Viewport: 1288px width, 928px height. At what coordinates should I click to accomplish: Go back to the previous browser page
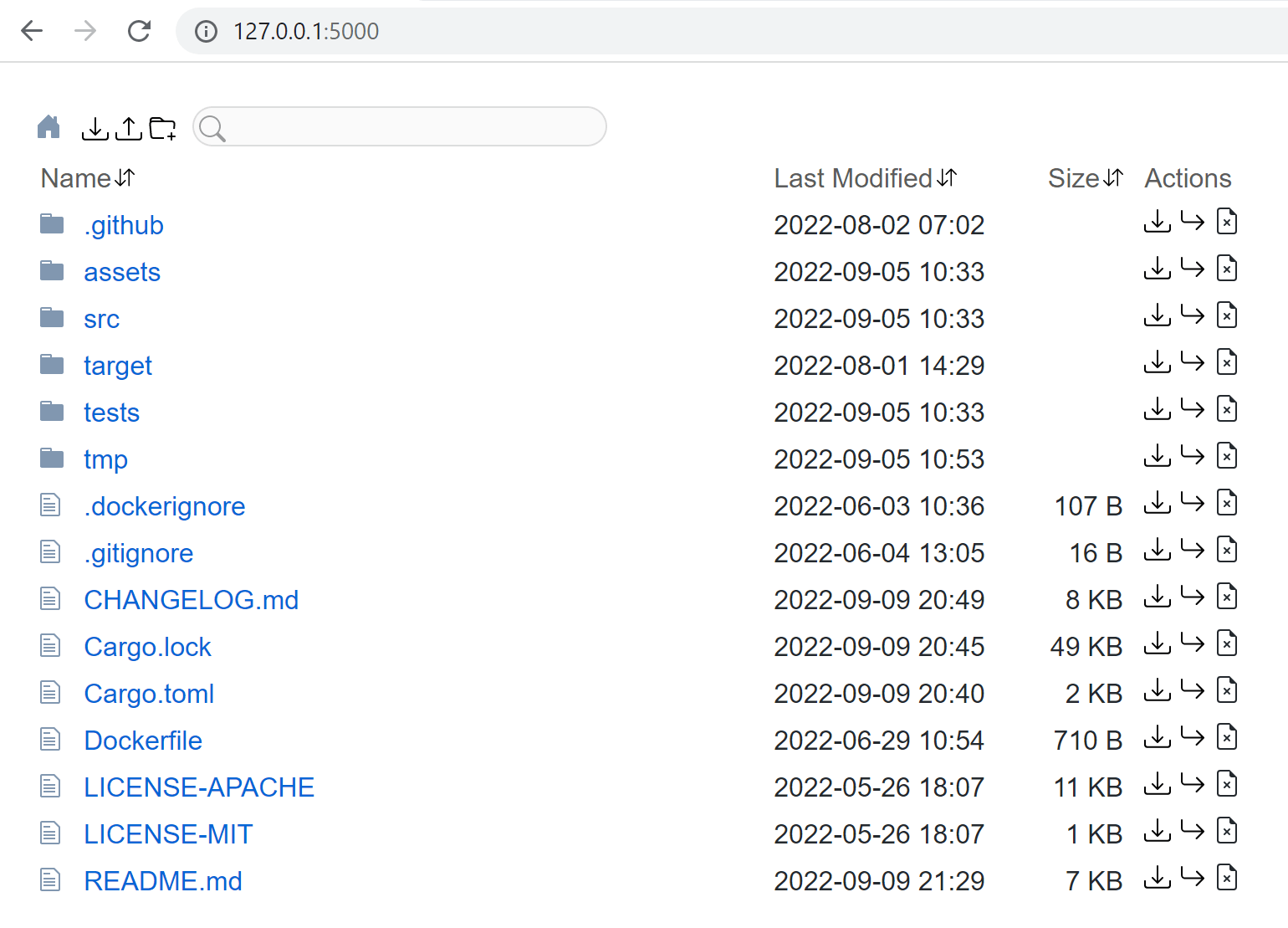(32, 31)
